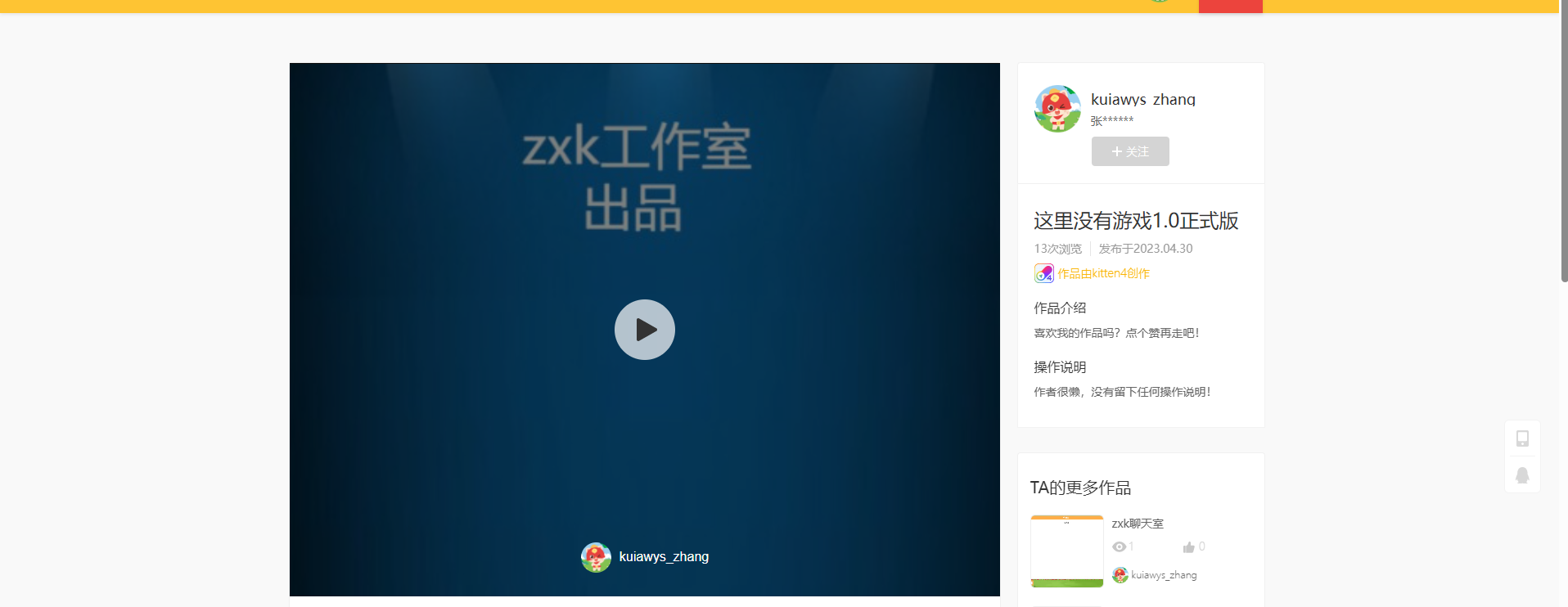Click the red button in top yellow bar
Screen dimensions: 1568x607
(x=1231, y=7)
